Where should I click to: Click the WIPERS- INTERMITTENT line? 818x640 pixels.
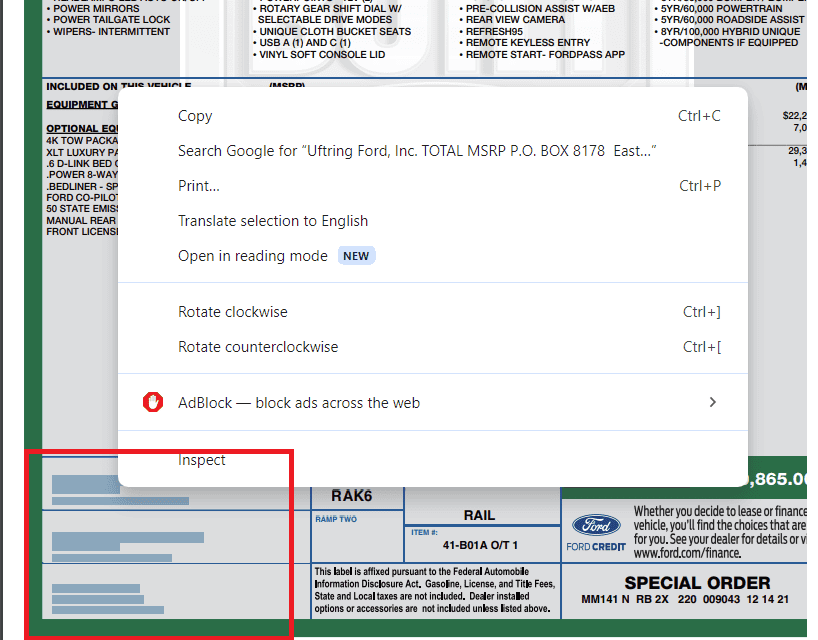(x=111, y=31)
